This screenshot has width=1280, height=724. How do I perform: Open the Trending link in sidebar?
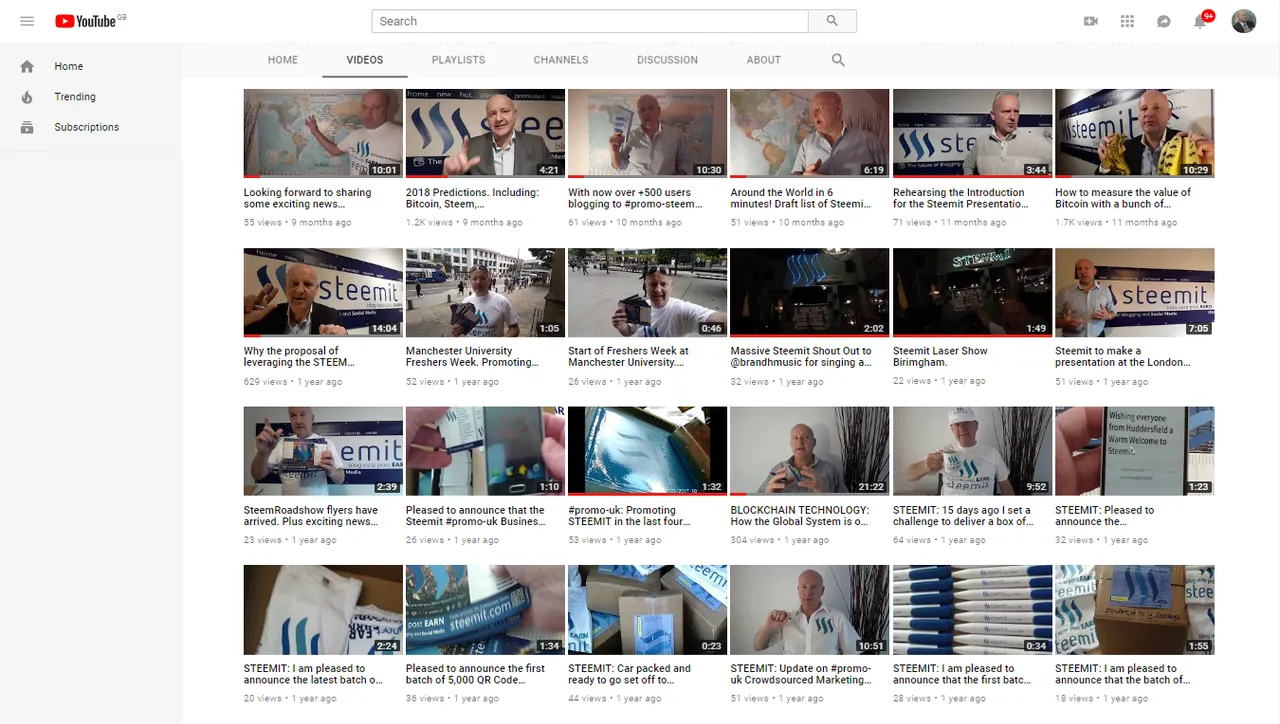pos(75,97)
